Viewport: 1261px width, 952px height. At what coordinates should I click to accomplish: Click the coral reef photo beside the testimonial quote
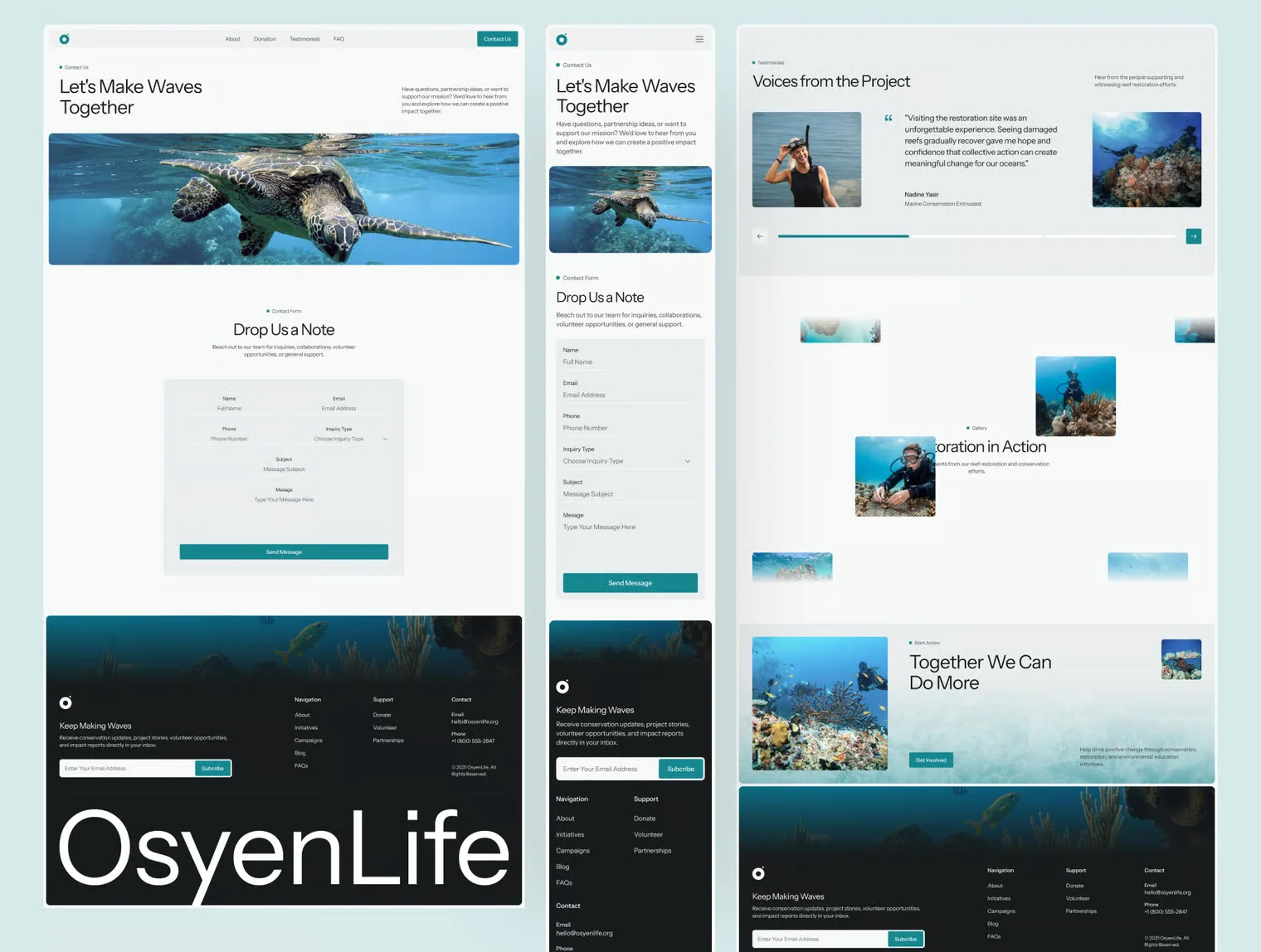(1147, 159)
